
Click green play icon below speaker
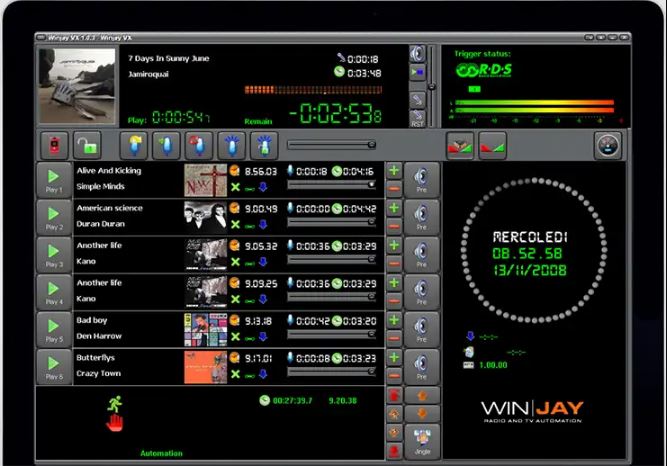[417, 72]
